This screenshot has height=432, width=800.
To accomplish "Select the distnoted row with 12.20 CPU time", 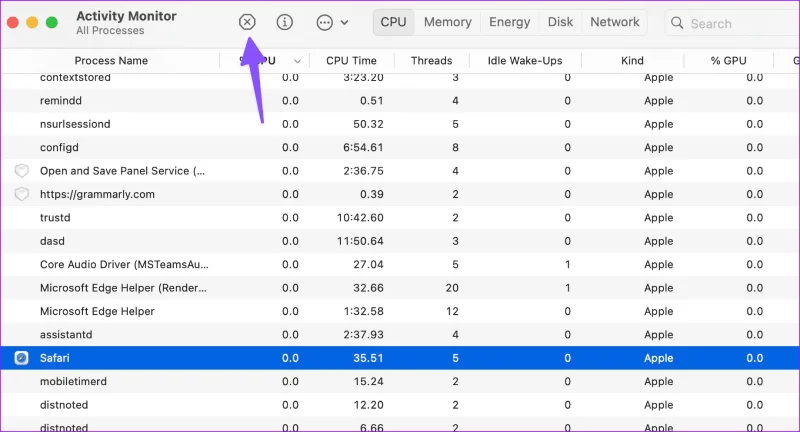I will pyautogui.click(x=400, y=405).
